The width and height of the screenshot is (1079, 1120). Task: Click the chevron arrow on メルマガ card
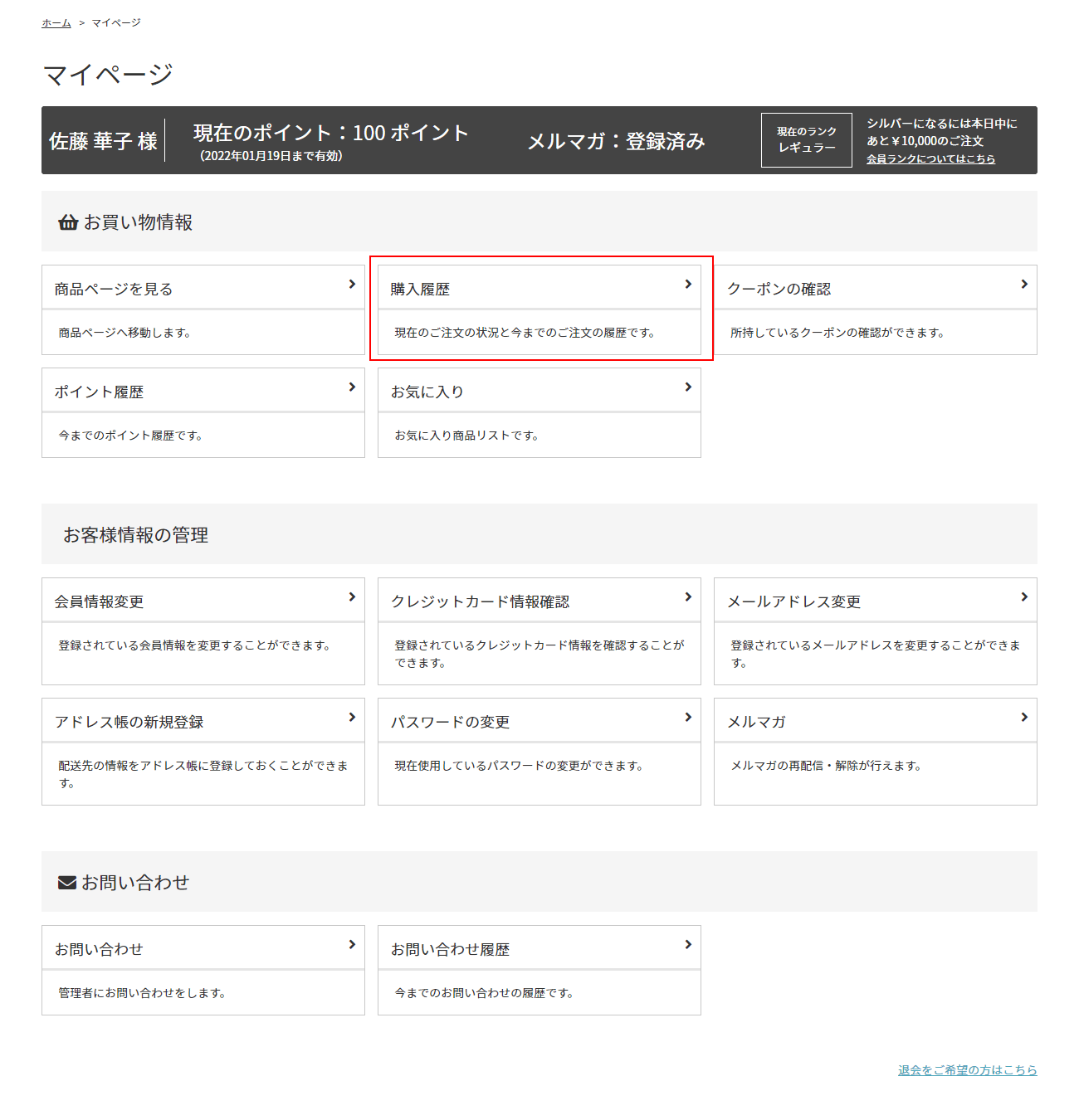point(1024,717)
